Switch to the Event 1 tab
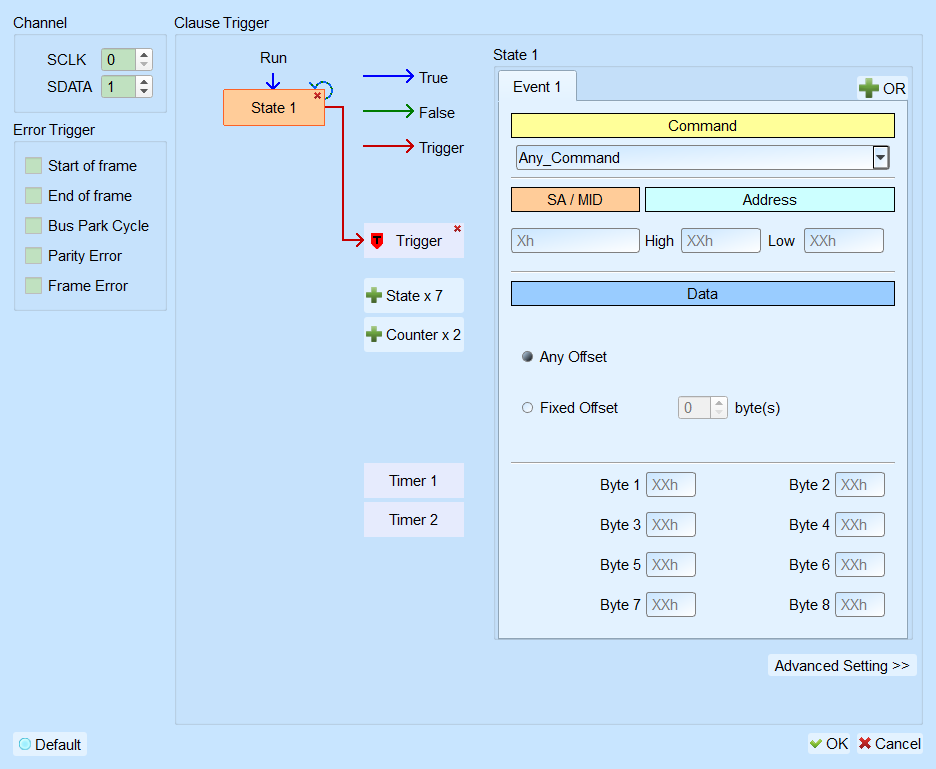This screenshot has width=936, height=769. pyautogui.click(x=537, y=87)
